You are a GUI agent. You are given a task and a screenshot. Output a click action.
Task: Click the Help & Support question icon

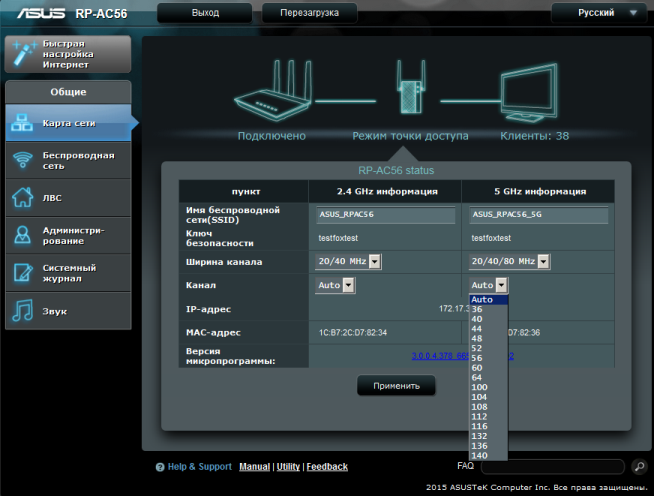click(160, 467)
